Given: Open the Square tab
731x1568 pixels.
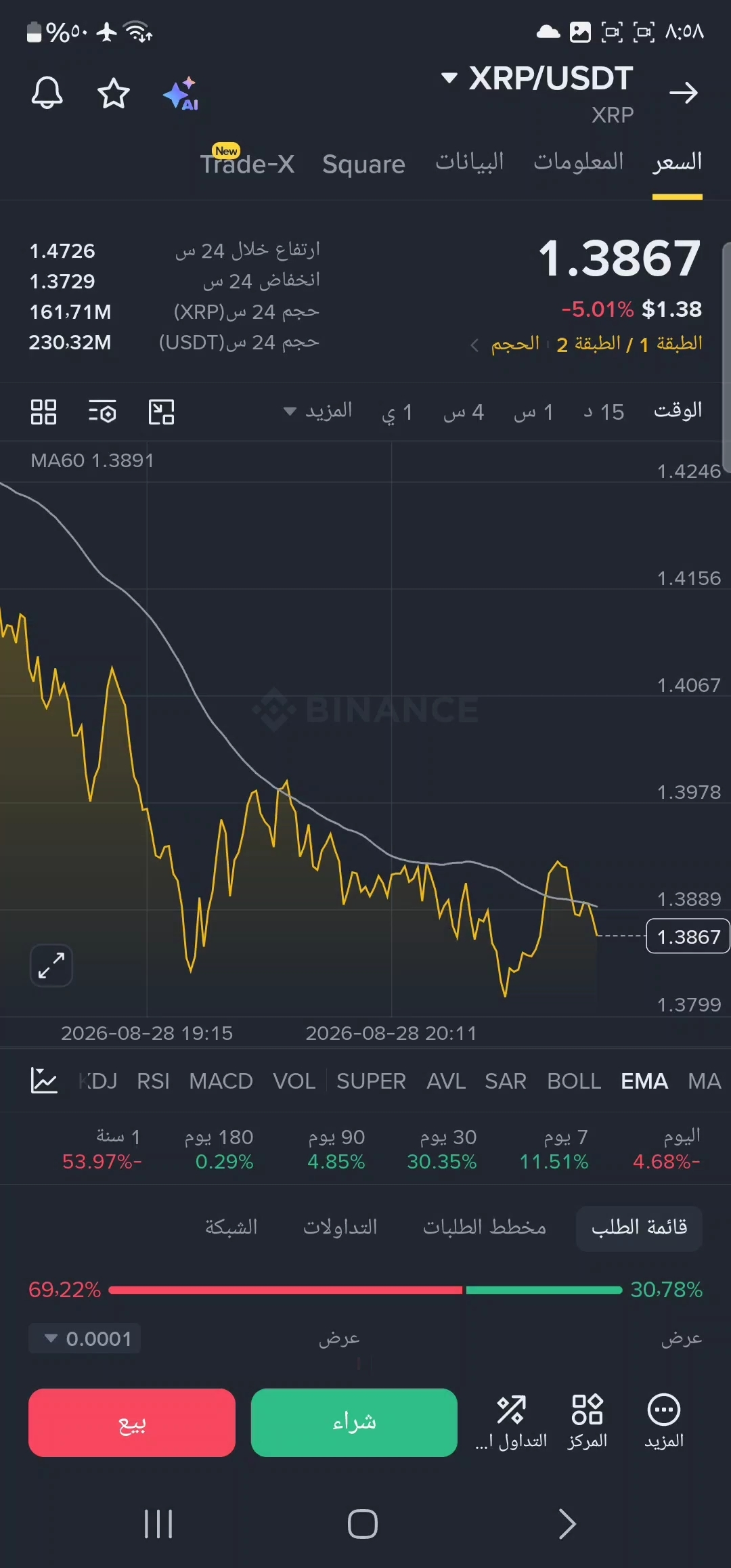Looking at the screenshot, I should click(x=363, y=165).
